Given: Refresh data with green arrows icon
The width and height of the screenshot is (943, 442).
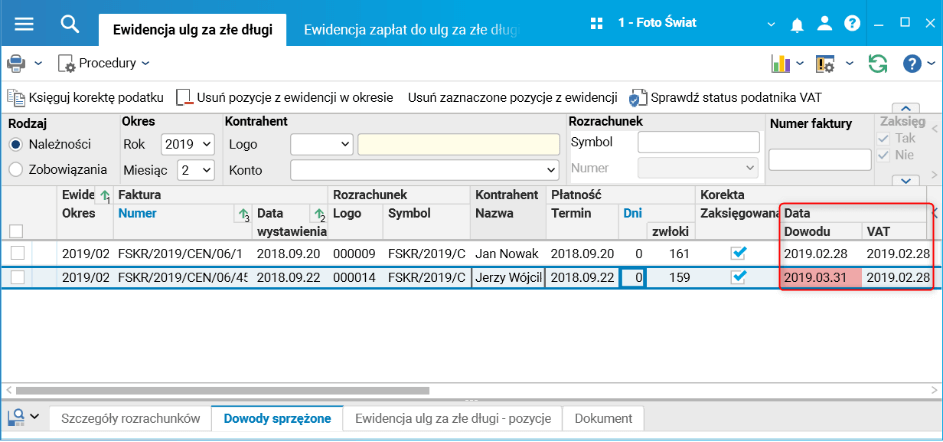Looking at the screenshot, I should click(x=877, y=63).
